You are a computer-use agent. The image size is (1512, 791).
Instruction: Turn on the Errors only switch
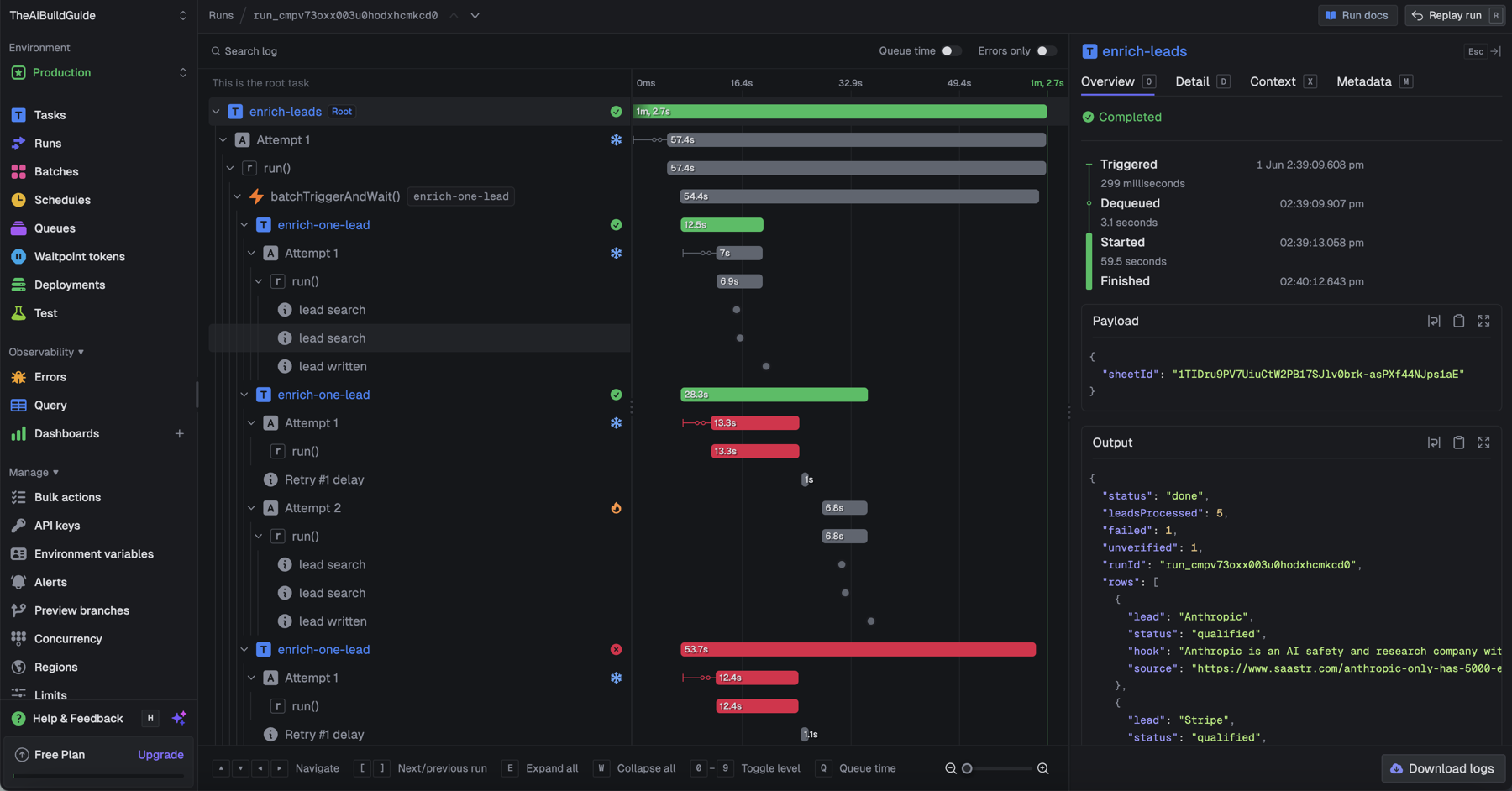[1046, 51]
